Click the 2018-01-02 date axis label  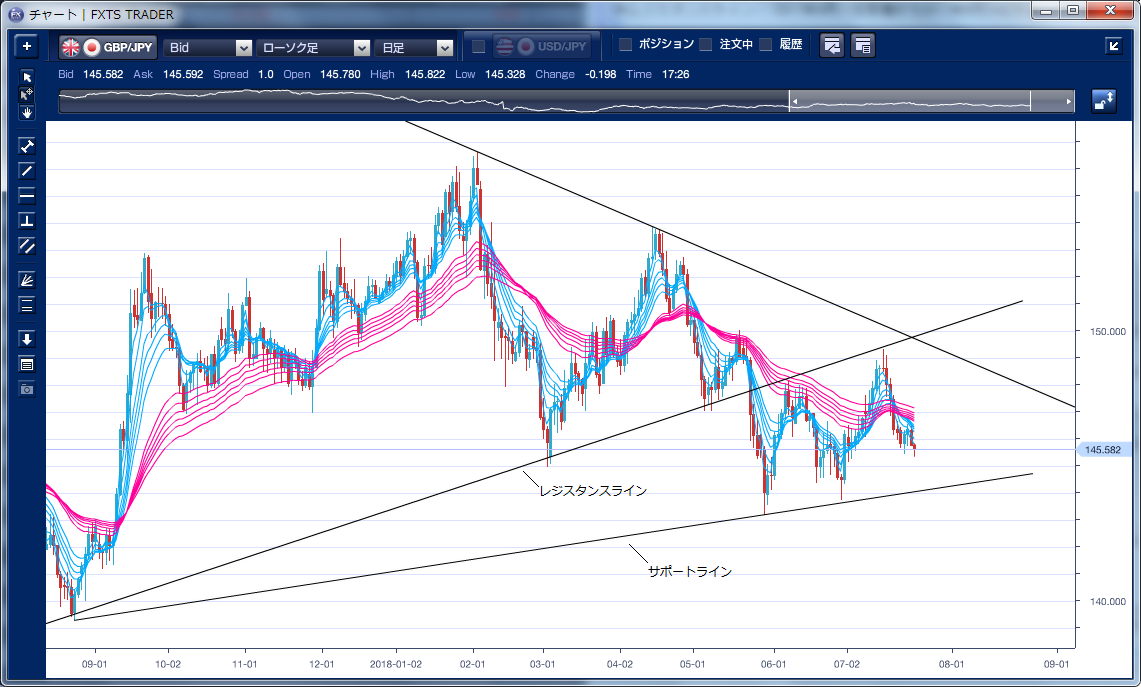[x=396, y=664]
